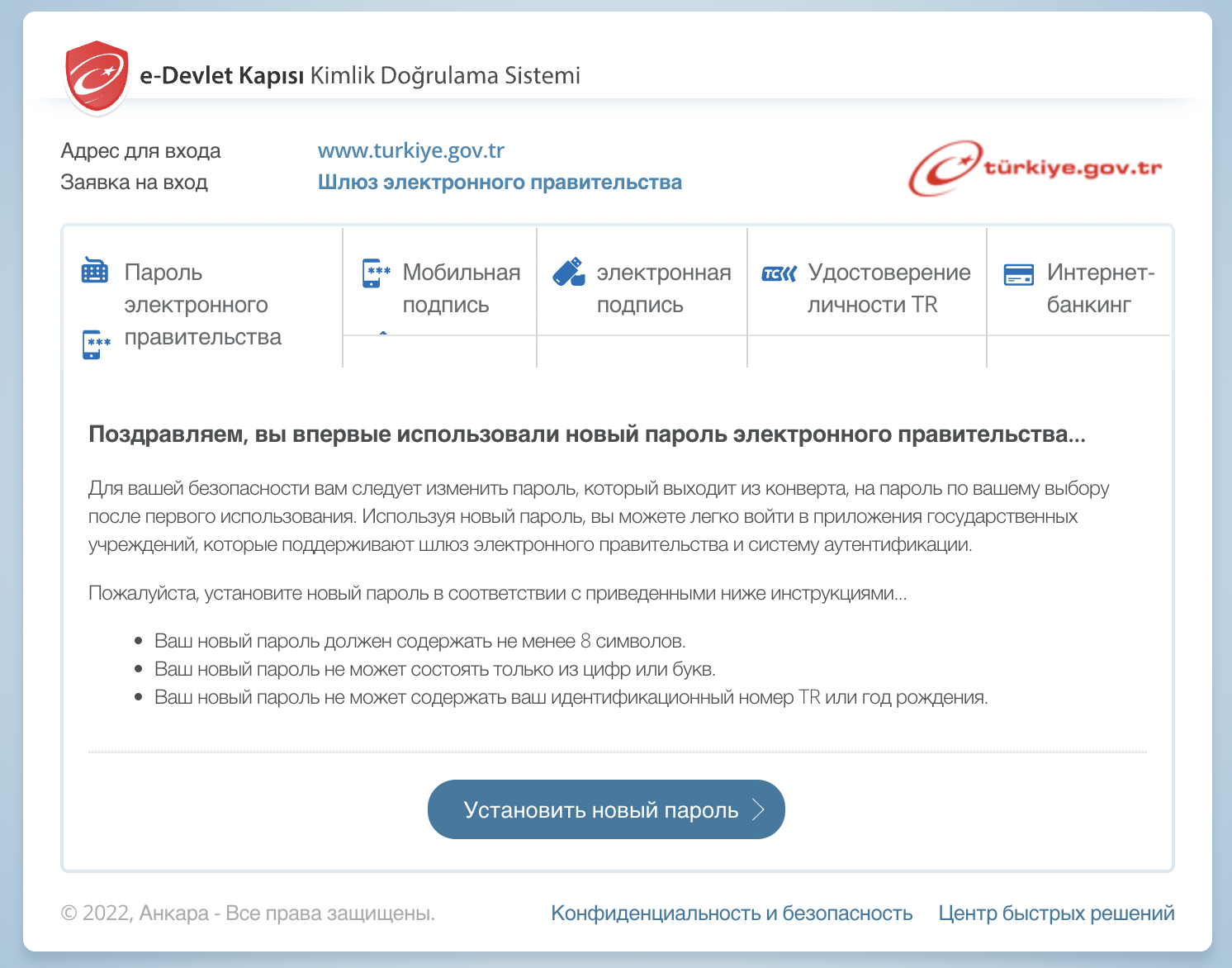
Task: Switch to Пароль электронного правительства tab
Action: click(x=202, y=305)
